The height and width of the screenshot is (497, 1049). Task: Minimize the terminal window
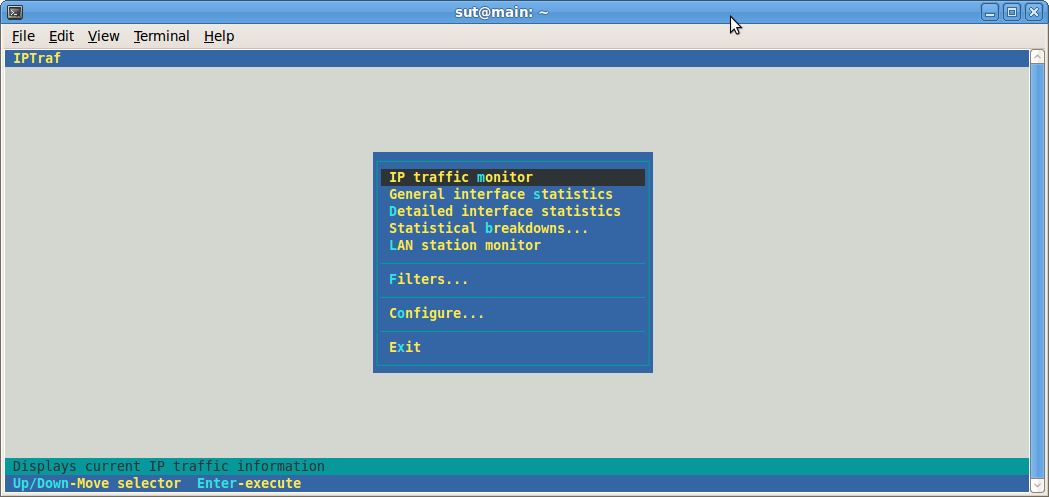[x=990, y=12]
